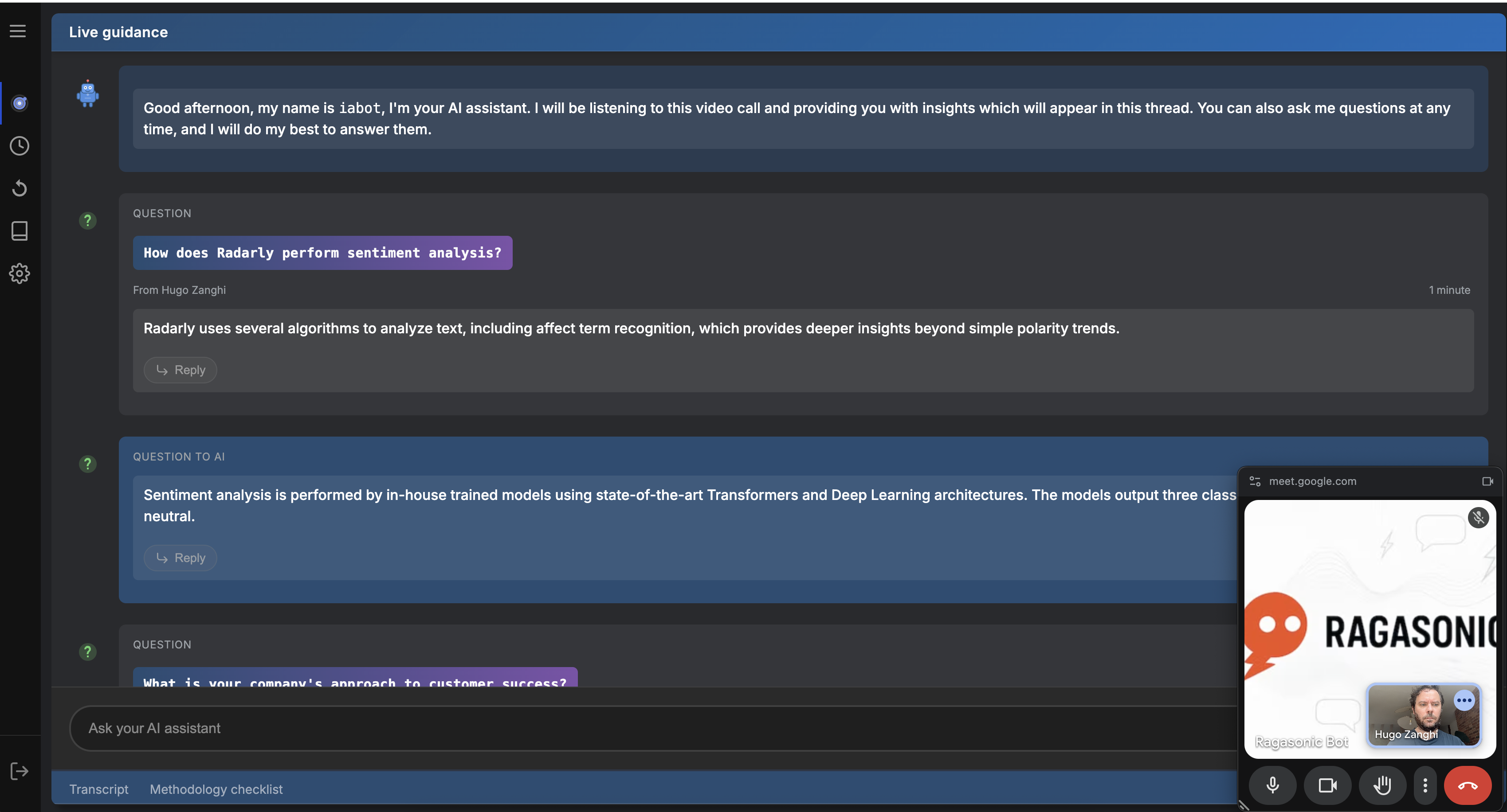Open Settings via the gear icon

20,273
